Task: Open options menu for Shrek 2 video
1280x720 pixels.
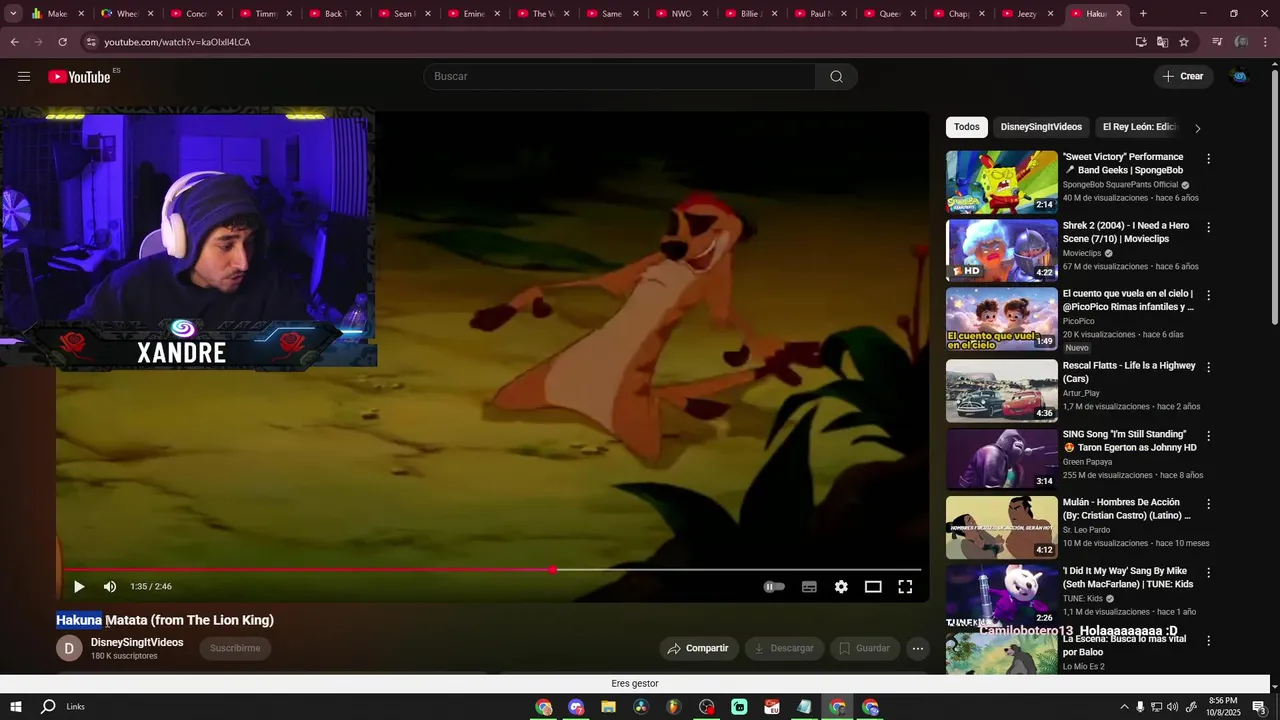Action: [x=1208, y=227]
